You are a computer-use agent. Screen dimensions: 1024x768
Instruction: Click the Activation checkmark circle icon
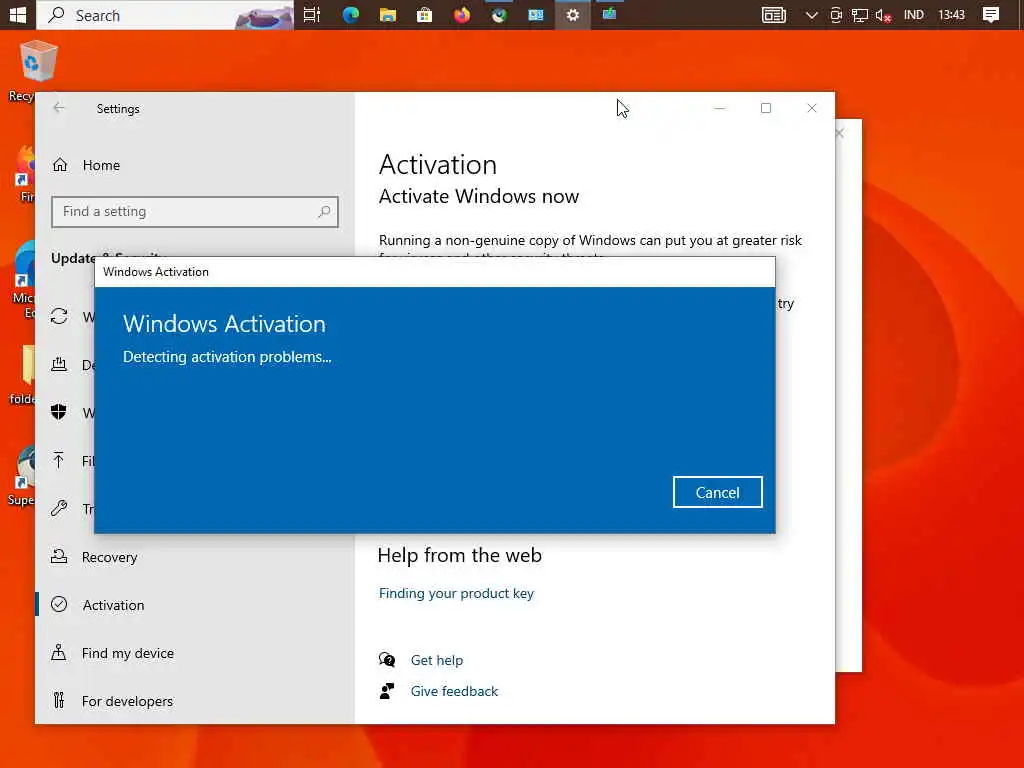pyautogui.click(x=59, y=604)
